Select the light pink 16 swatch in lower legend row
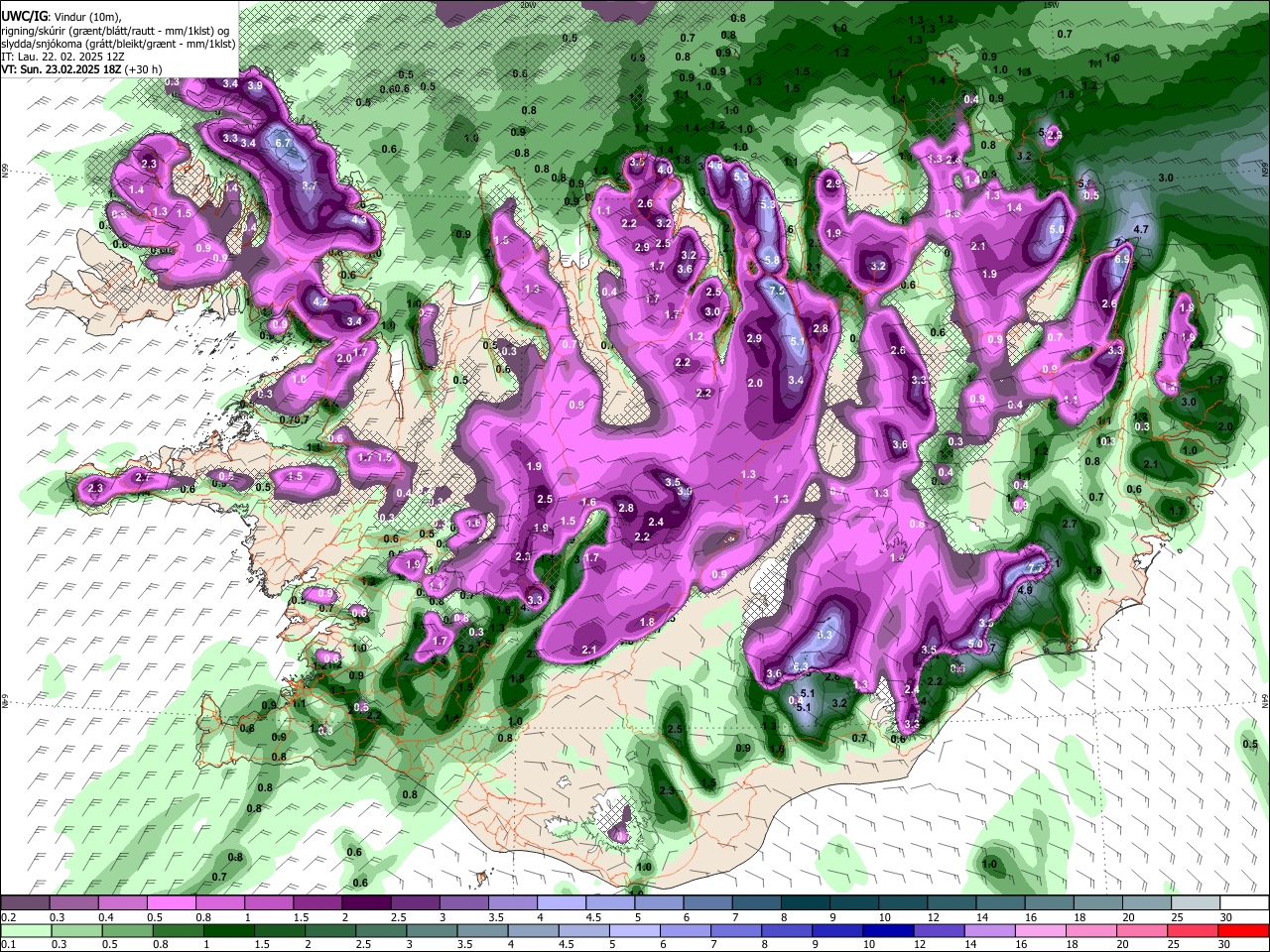Screen dimensions: 1270x952 (x=1040, y=930)
